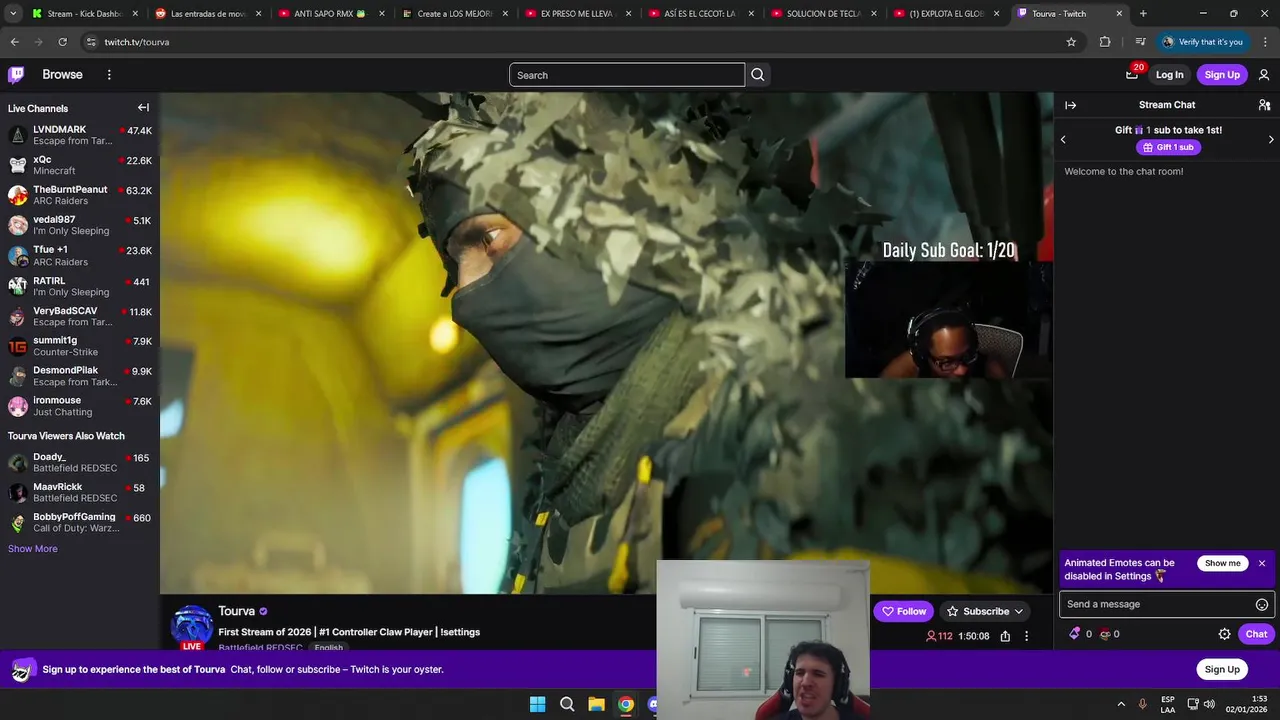This screenshot has height=720, width=1280.
Task: Dismiss the Animated Emotes notice
Action: [1262, 563]
